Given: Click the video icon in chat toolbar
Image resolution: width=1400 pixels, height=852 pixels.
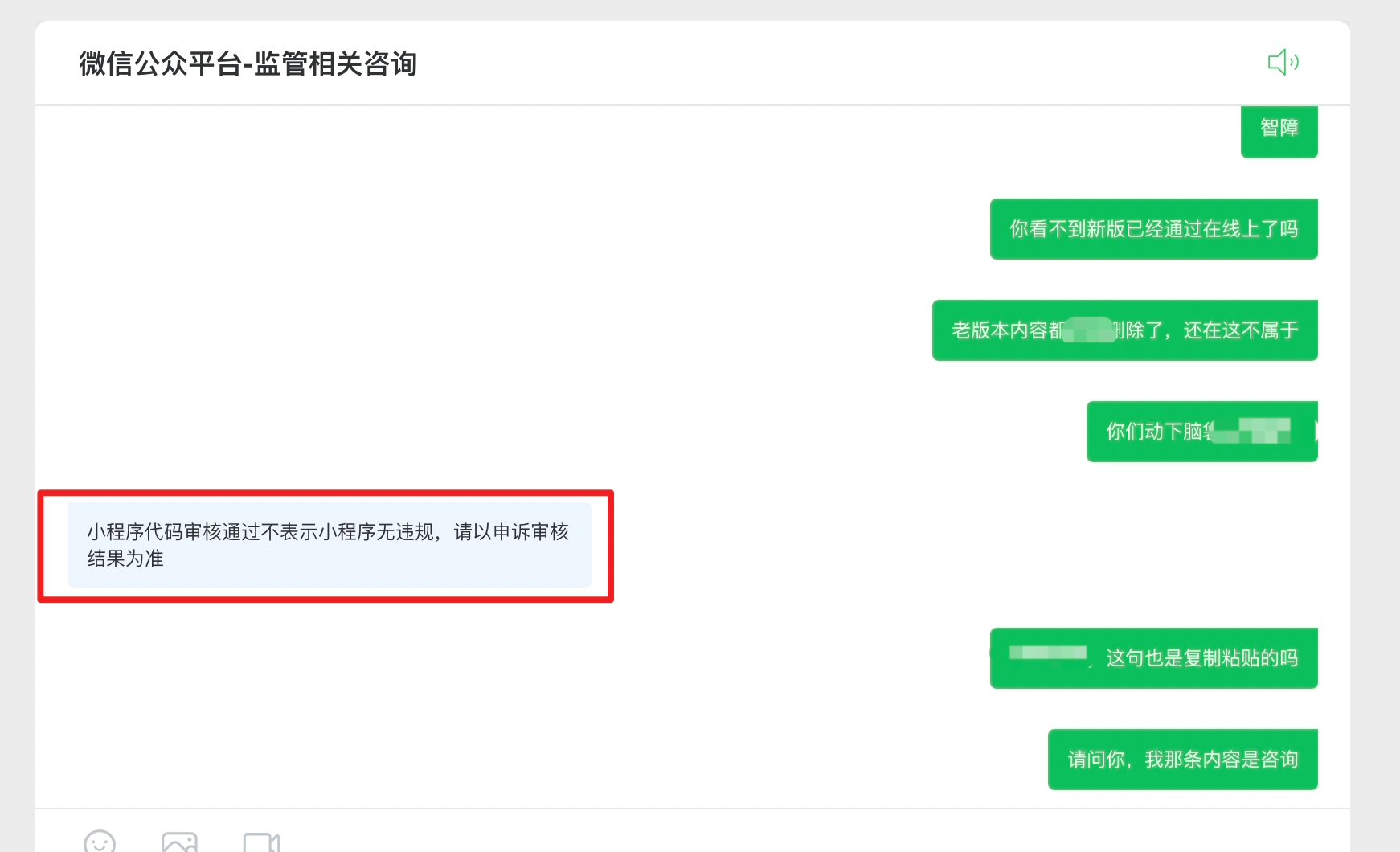Looking at the screenshot, I should (261, 842).
